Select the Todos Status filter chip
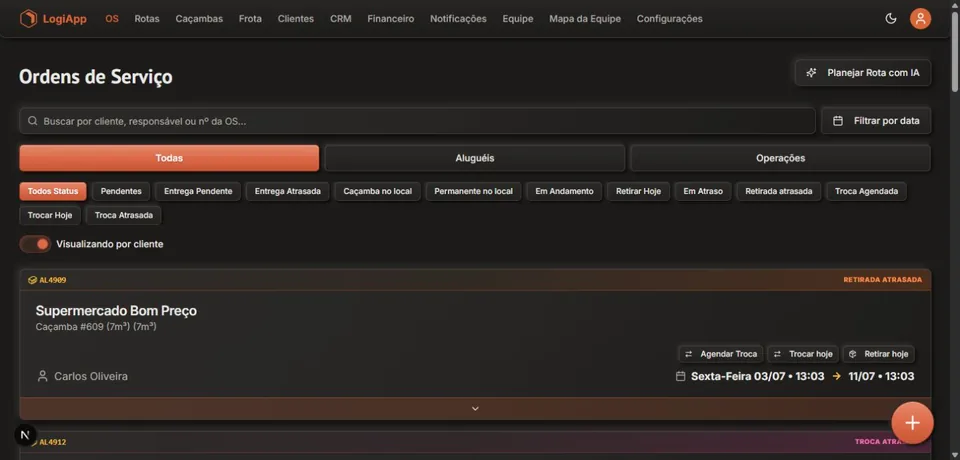960x460 pixels. click(x=53, y=191)
